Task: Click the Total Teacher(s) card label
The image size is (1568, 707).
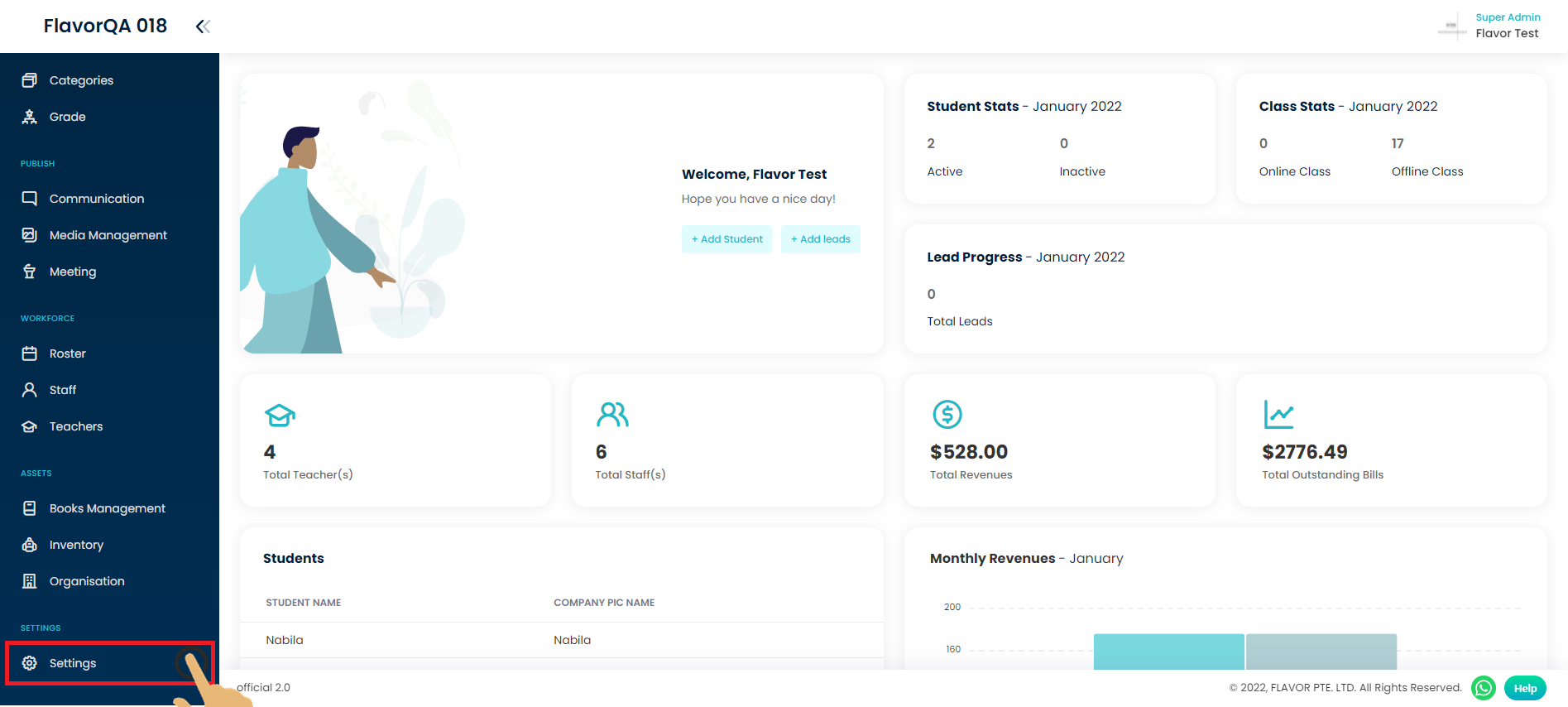Action: click(308, 474)
